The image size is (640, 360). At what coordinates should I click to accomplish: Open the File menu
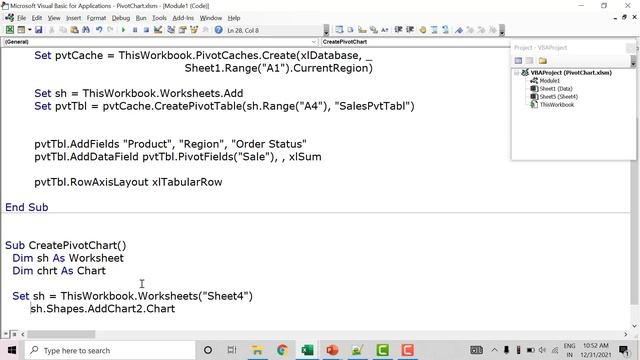(22, 18)
